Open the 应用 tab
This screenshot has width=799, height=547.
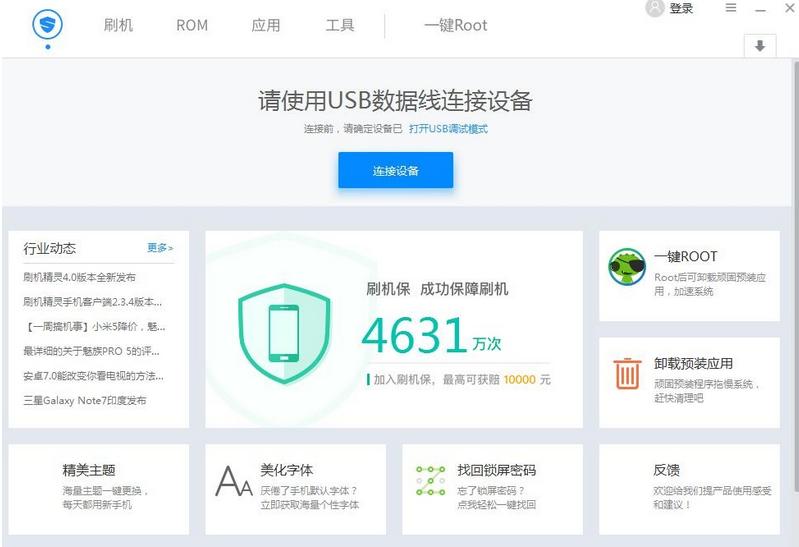[265, 25]
